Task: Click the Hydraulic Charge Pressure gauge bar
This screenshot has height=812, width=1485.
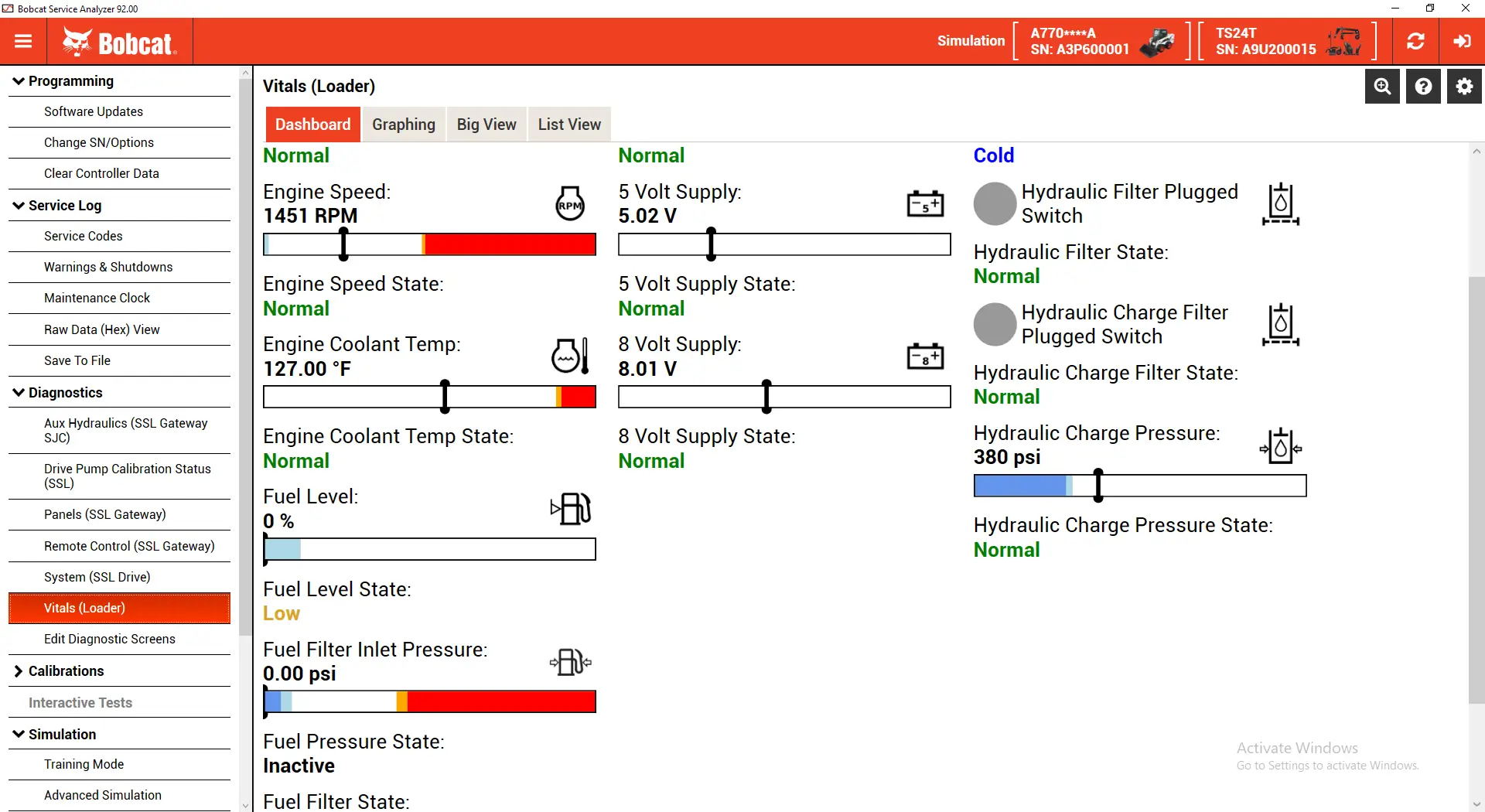Action: click(x=1139, y=486)
